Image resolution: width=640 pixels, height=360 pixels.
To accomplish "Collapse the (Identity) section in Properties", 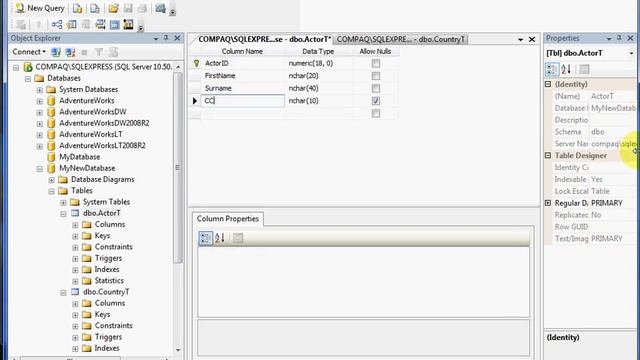I will [548, 84].
